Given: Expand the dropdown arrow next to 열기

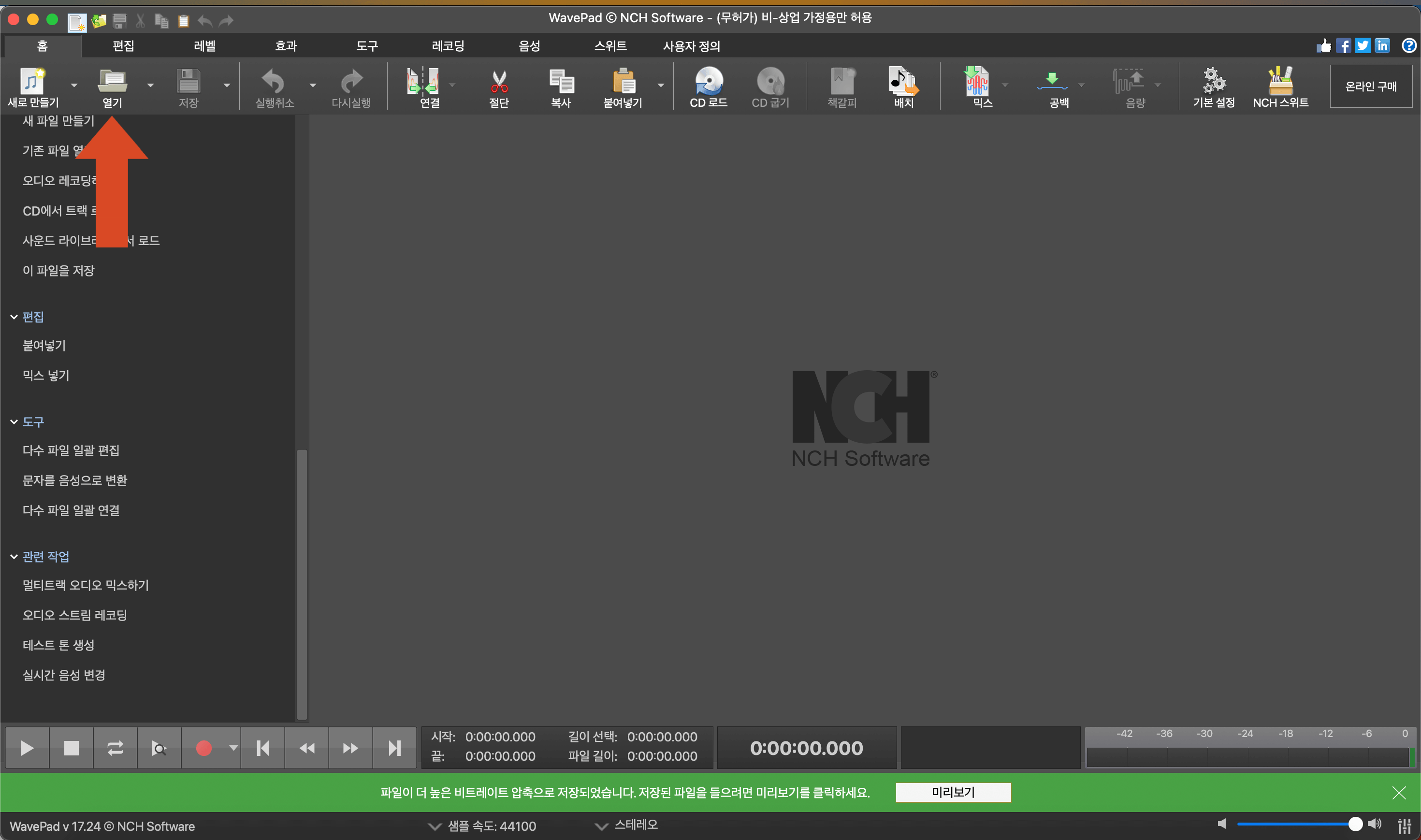Looking at the screenshot, I should pyautogui.click(x=150, y=86).
